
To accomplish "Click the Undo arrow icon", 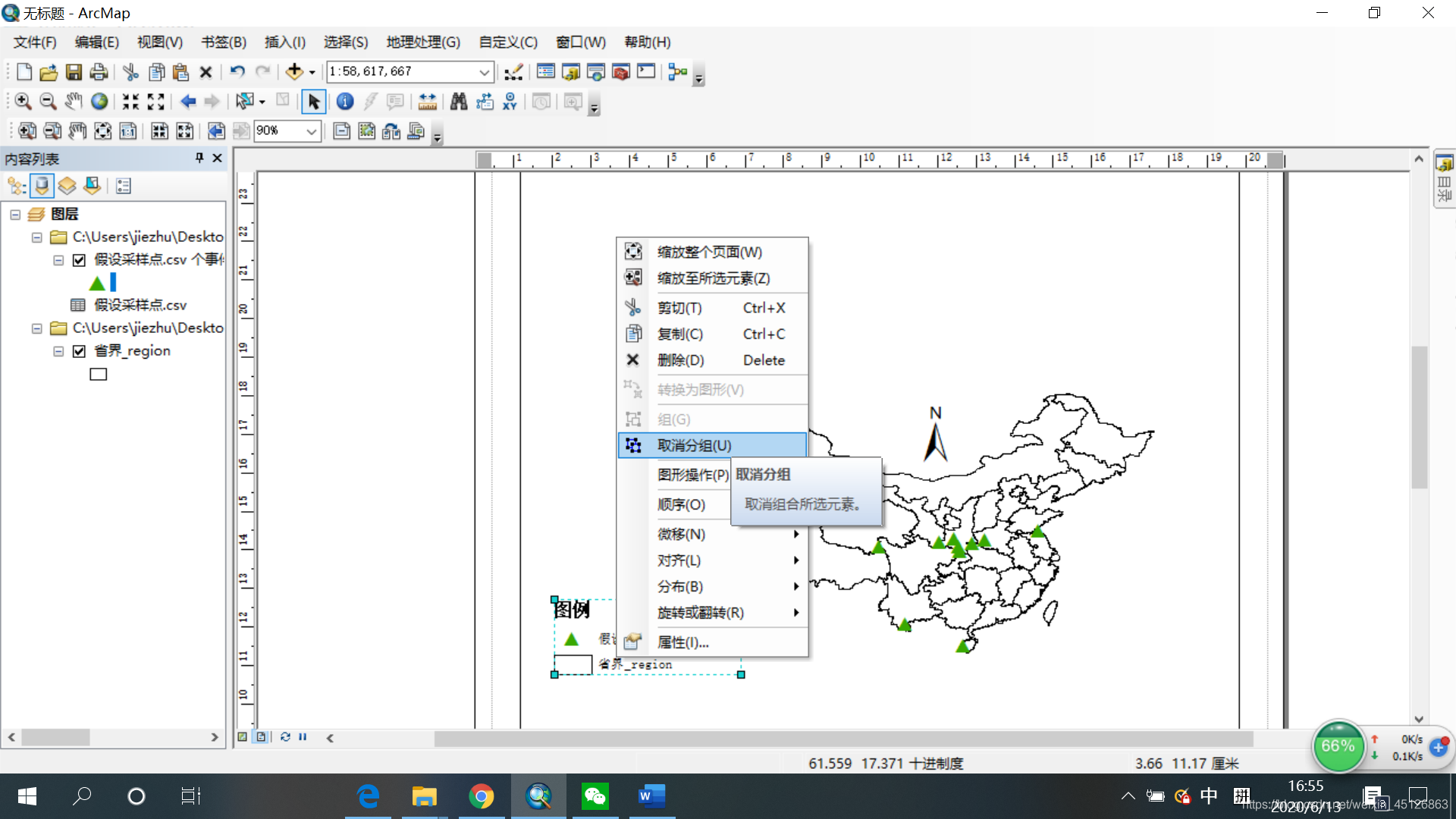I will click(237, 72).
